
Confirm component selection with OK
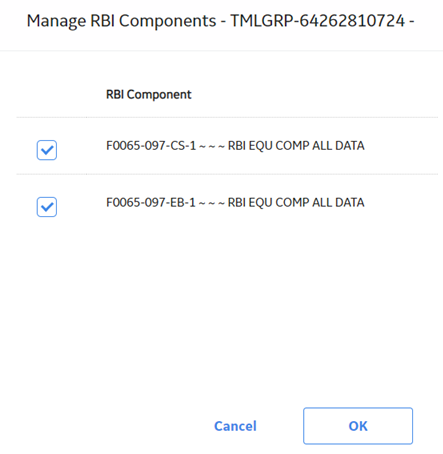pos(358,426)
